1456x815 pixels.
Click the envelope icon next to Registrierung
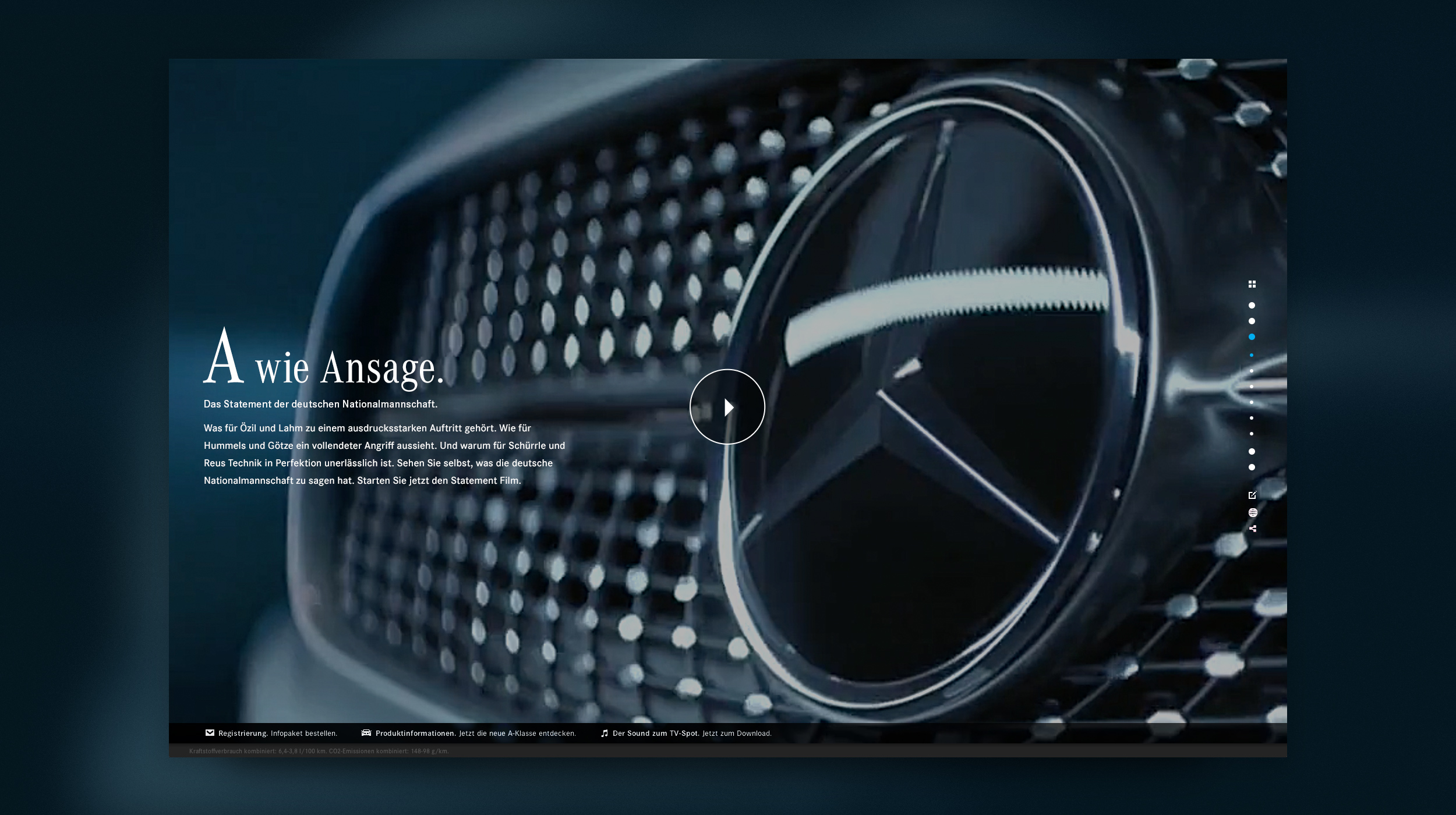tap(210, 733)
